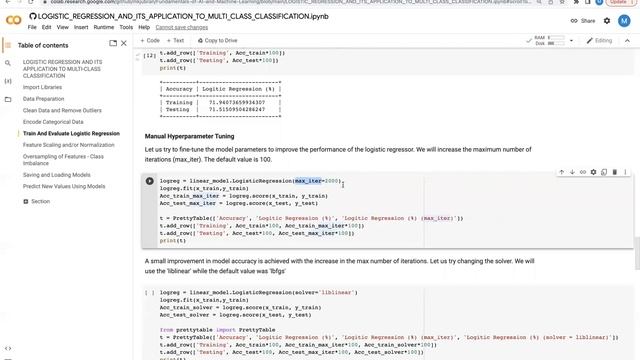Open the Tools menu

click(x=126, y=27)
